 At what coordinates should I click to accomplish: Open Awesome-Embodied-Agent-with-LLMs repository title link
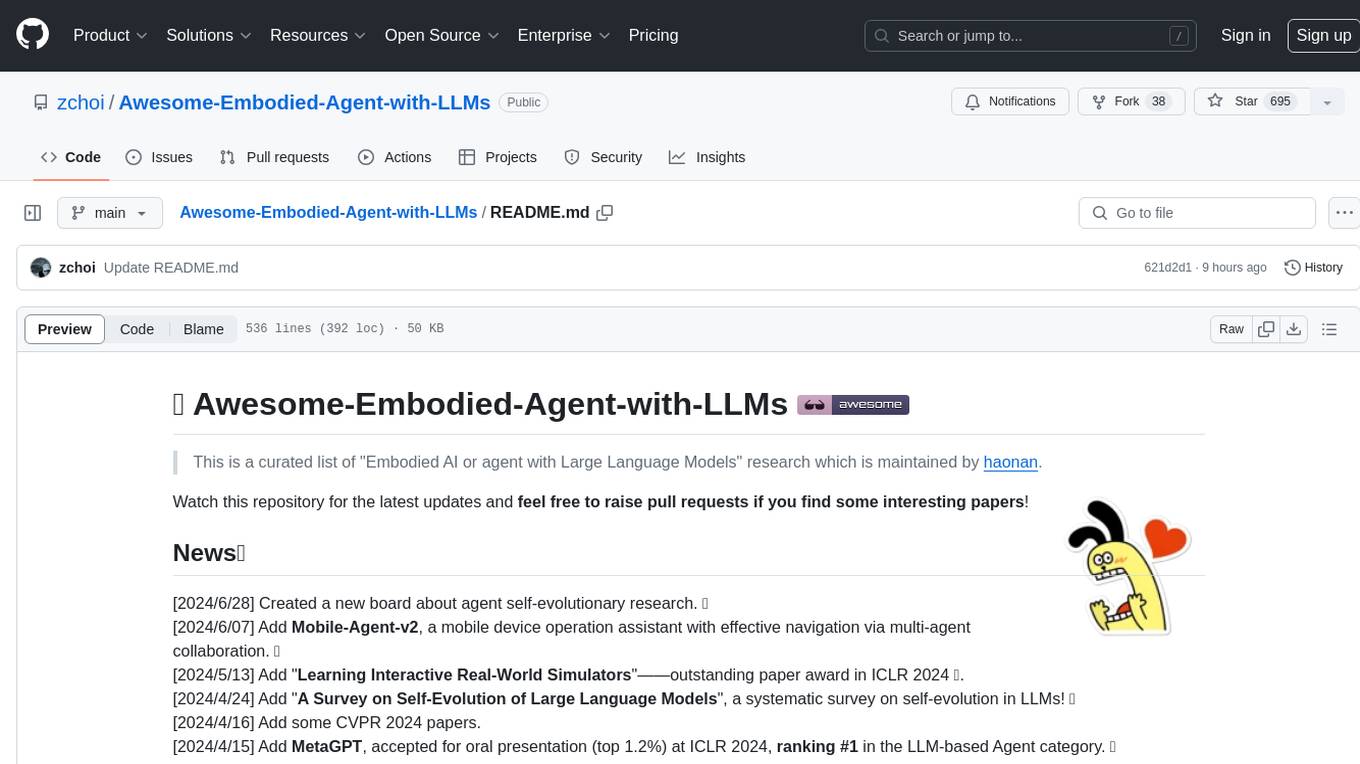[x=304, y=102]
